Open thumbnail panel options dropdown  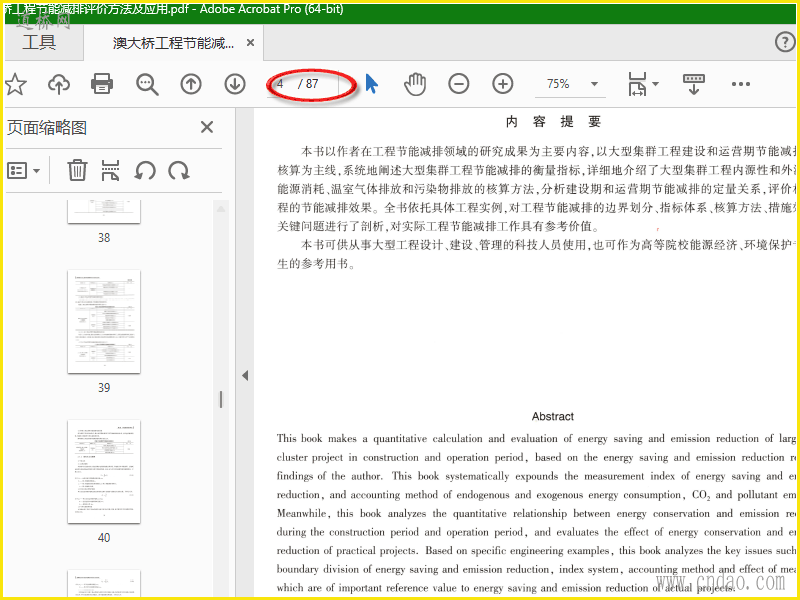click(23, 170)
